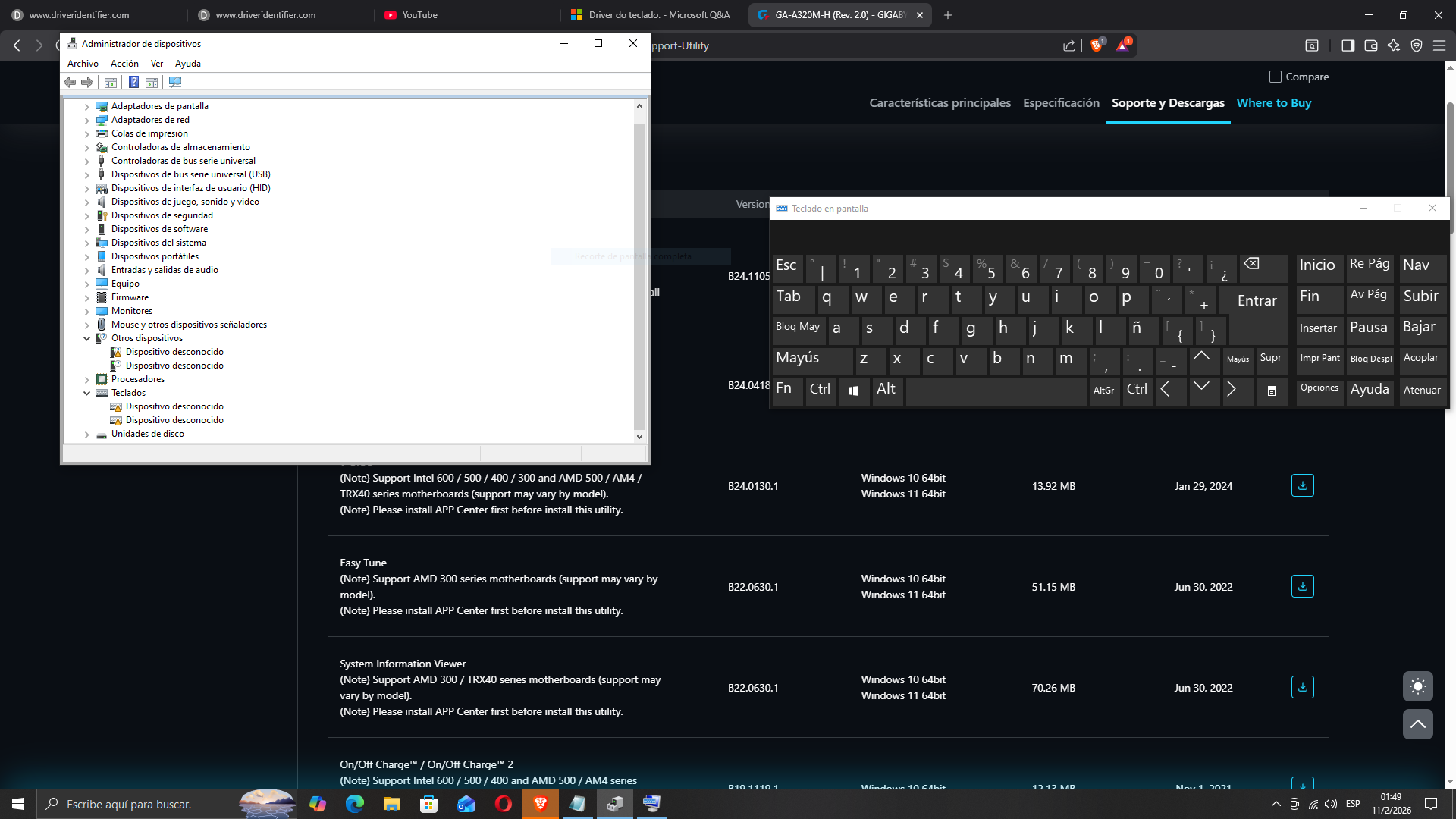Click Scan for hardware changes toolbar icon
1456x819 pixels.
[175, 82]
